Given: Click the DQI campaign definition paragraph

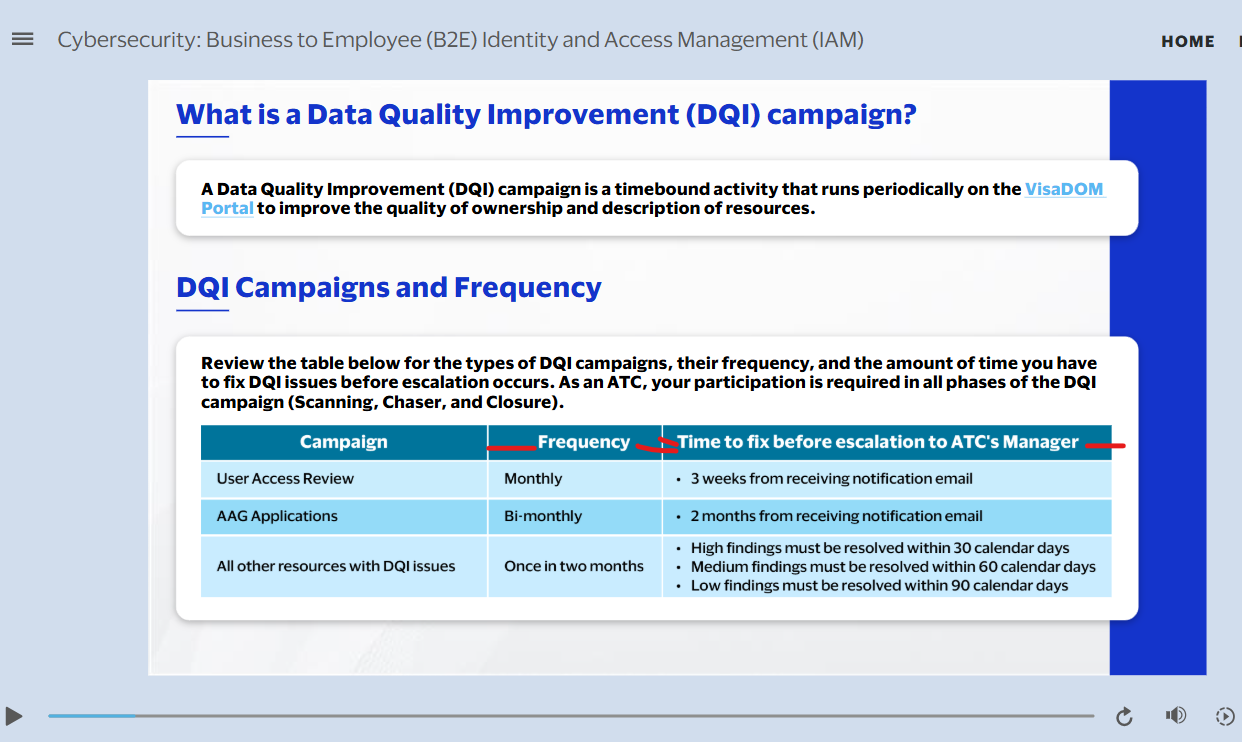Looking at the screenshot, I should [x=653, y=199].
